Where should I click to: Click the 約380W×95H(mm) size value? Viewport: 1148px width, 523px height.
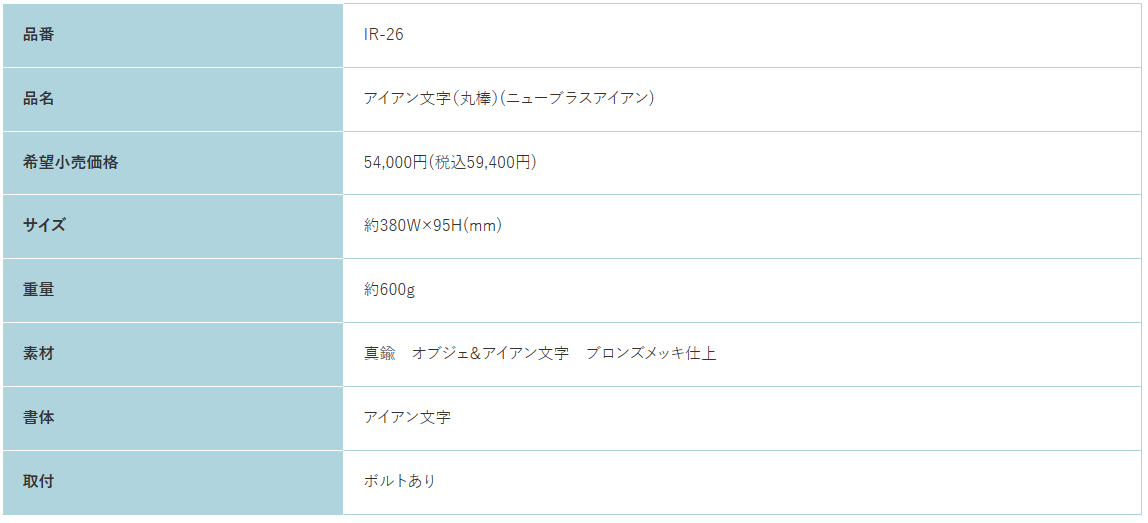click(433, 226)
